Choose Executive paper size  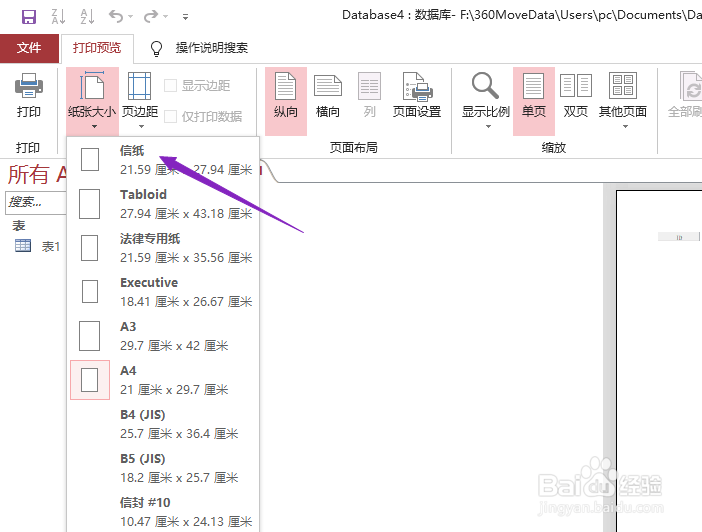pos(164,292)
